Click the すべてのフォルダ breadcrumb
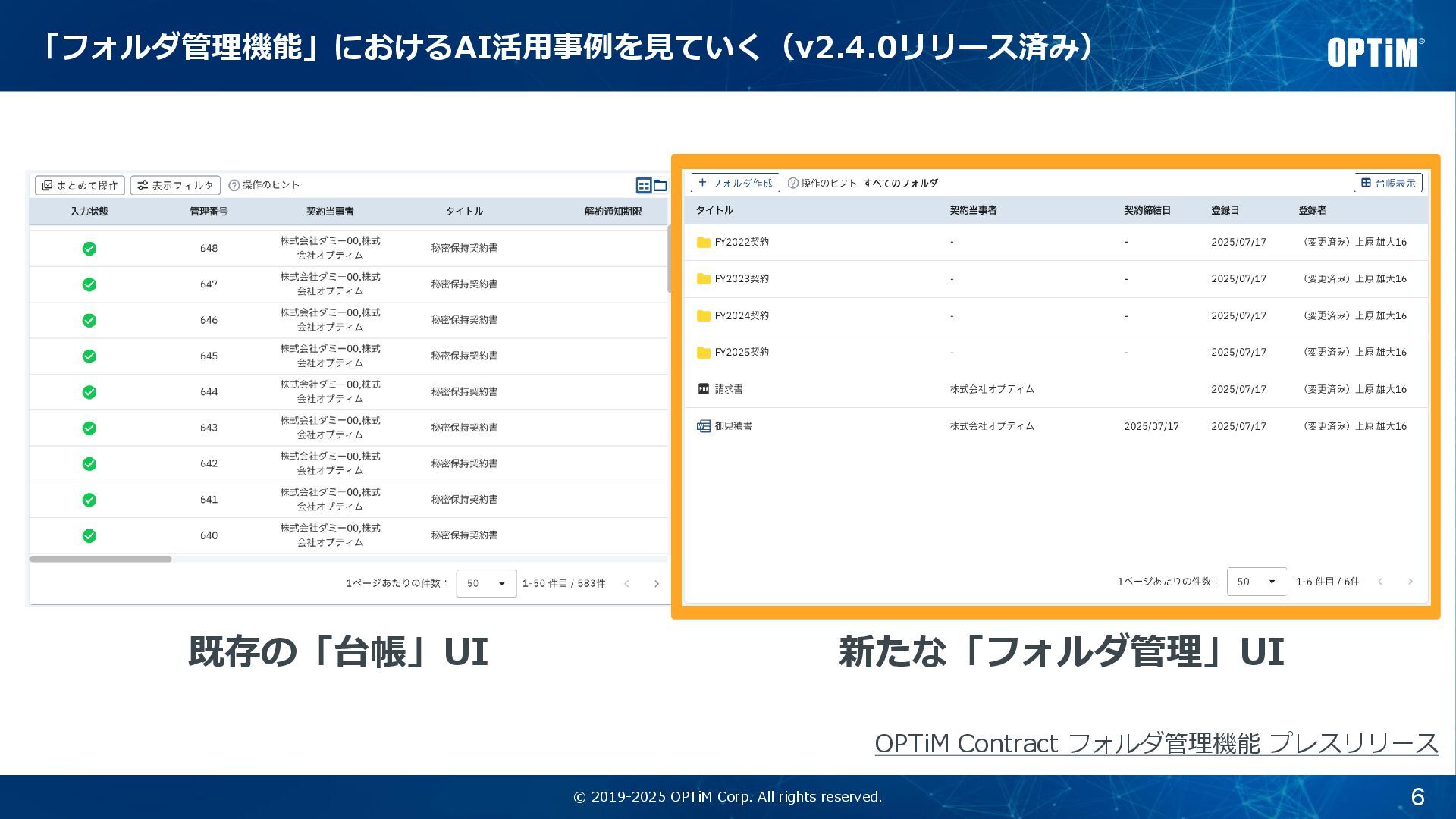 901,183
